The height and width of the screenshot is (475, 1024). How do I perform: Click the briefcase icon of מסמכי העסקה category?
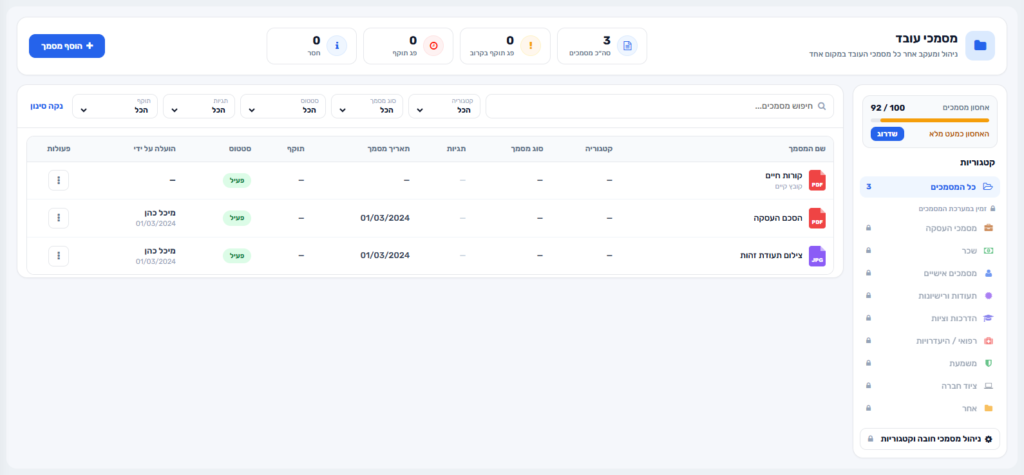(x=988, y=228)
